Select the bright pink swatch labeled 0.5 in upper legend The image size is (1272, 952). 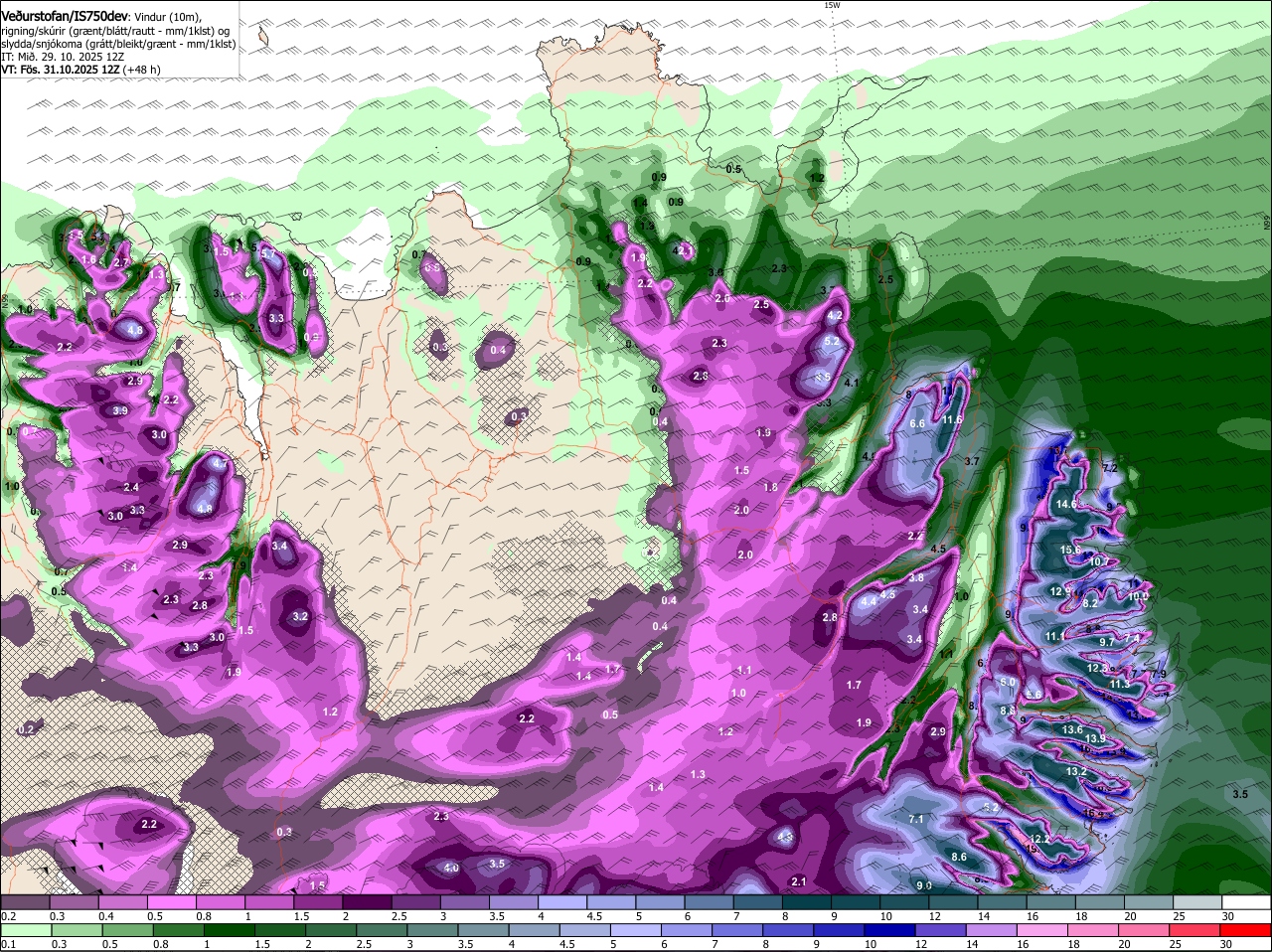click(x=171, y=902)
